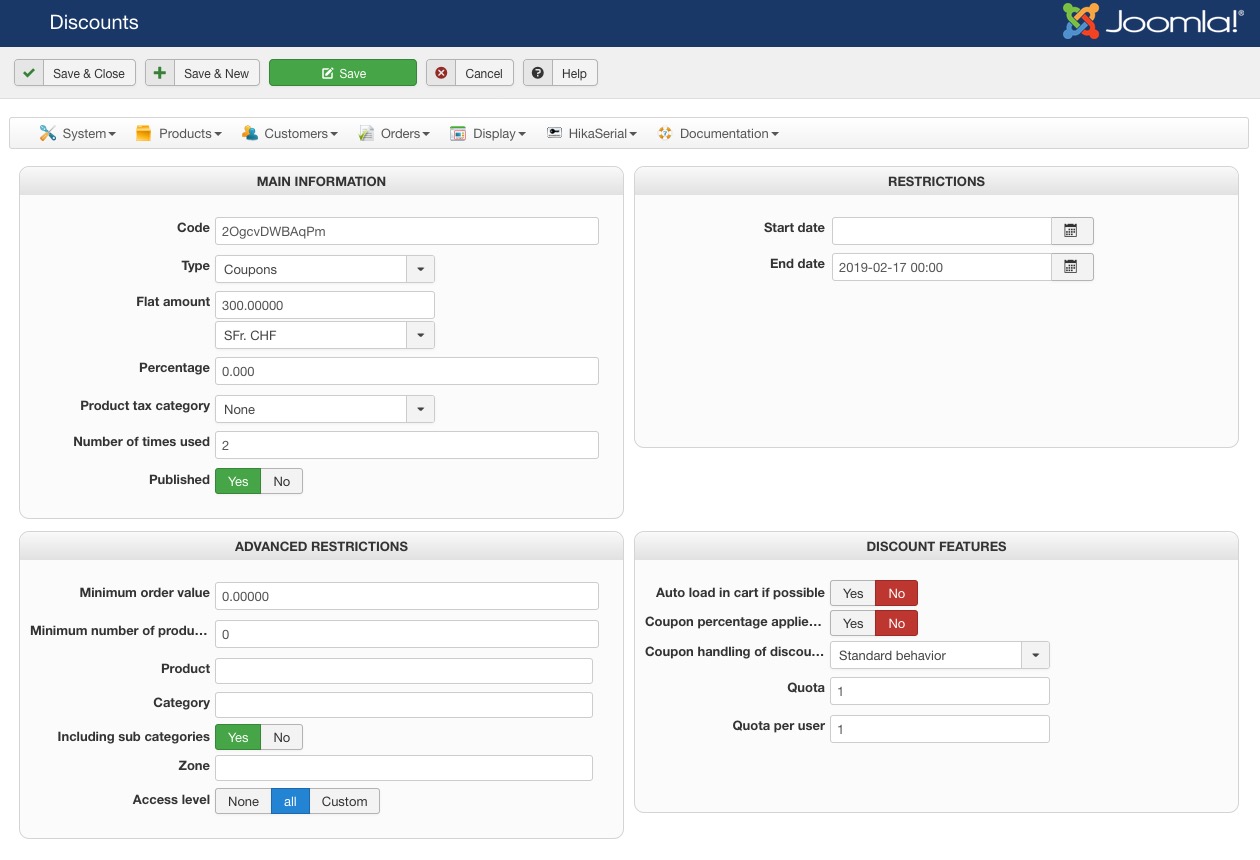This screenshot has width=1260, height=860.
Task: Click the Number of times used field
Action: coord(407,445)
